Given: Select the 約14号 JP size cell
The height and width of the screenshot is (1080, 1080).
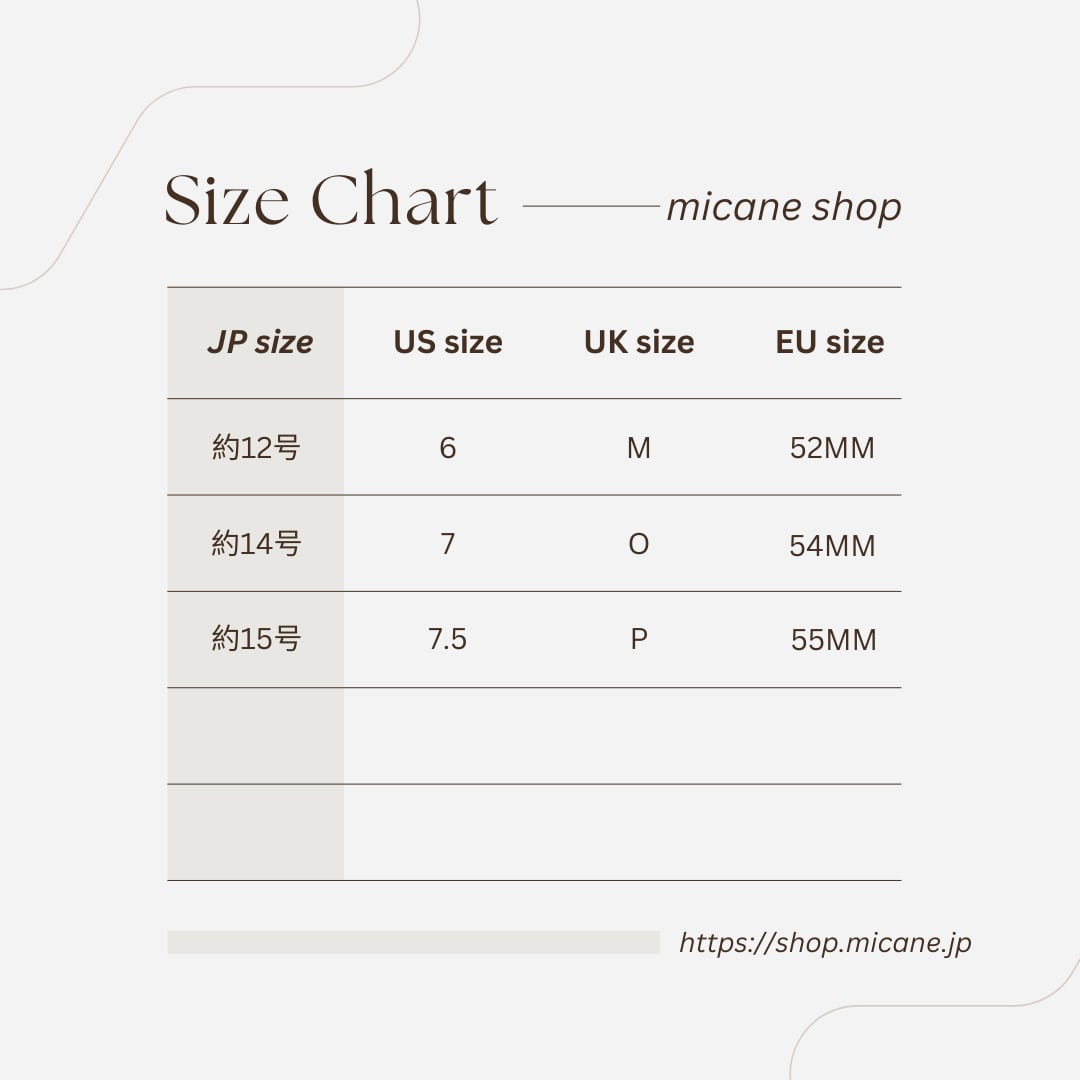Looking at the screenshot, I should click(x=256, y=544).
